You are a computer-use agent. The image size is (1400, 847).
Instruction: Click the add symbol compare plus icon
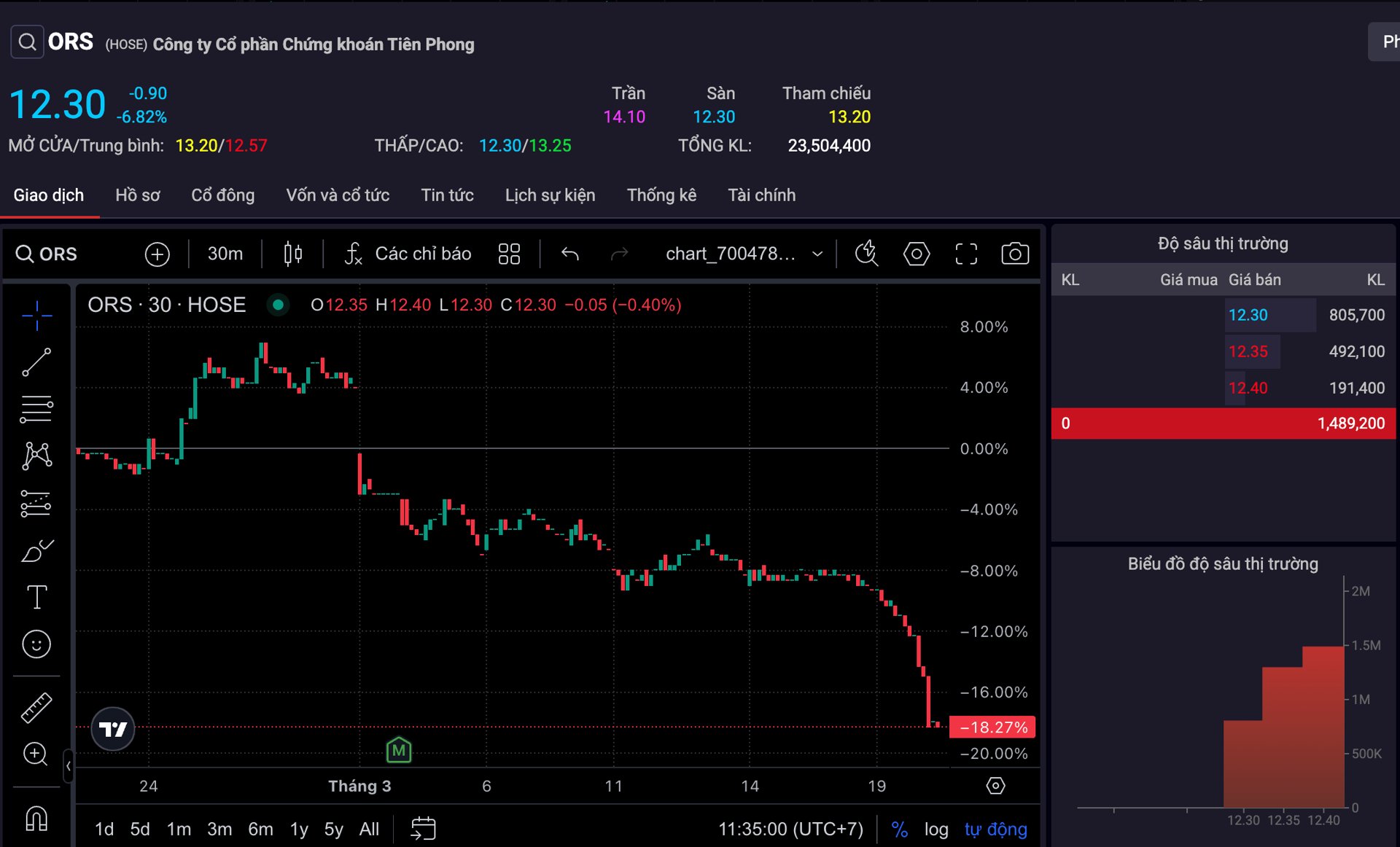click(157, 254)
